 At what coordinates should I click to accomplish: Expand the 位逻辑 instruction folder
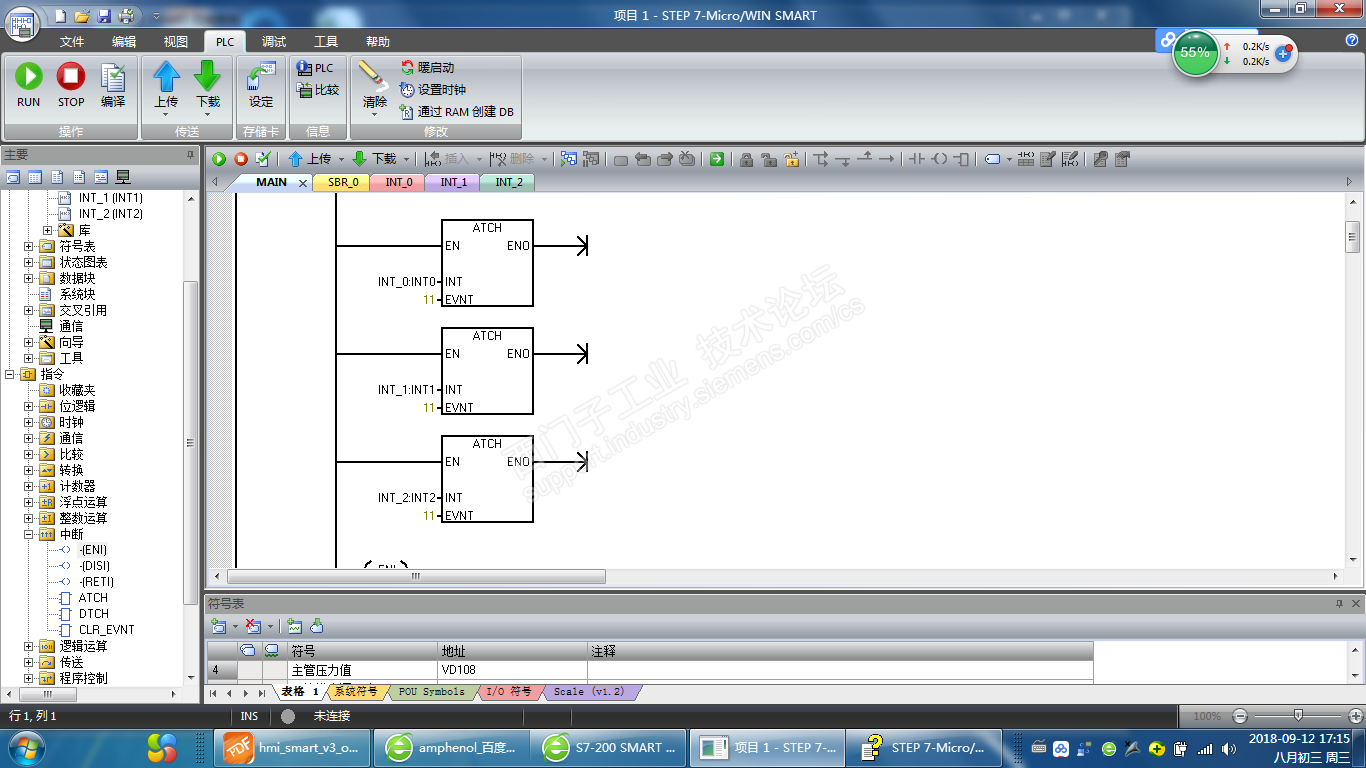click(29, 406)
